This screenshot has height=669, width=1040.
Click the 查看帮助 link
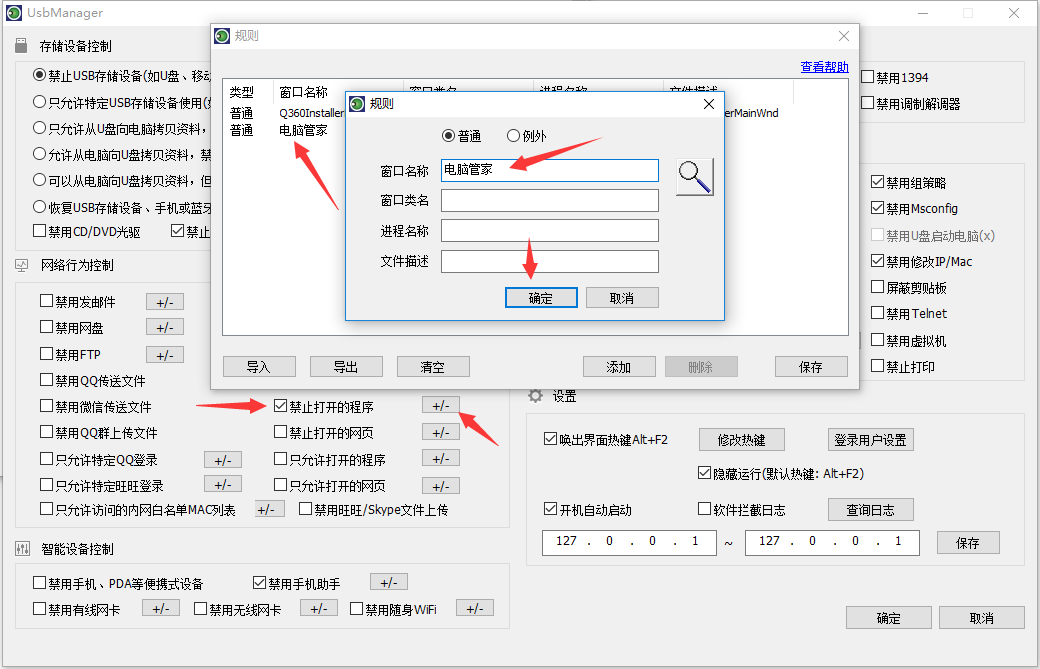(x=824, y=68)
